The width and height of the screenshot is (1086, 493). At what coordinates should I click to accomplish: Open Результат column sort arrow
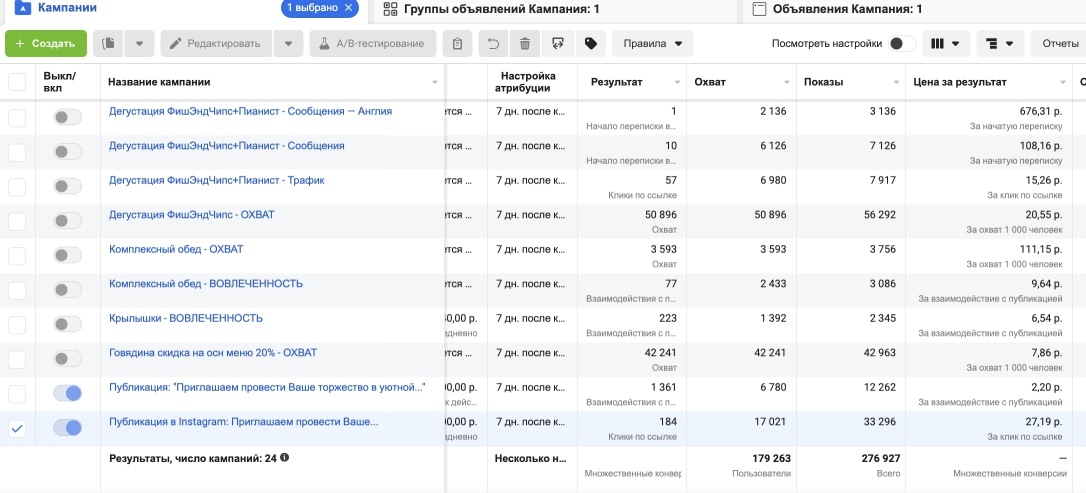pos(677,82)
